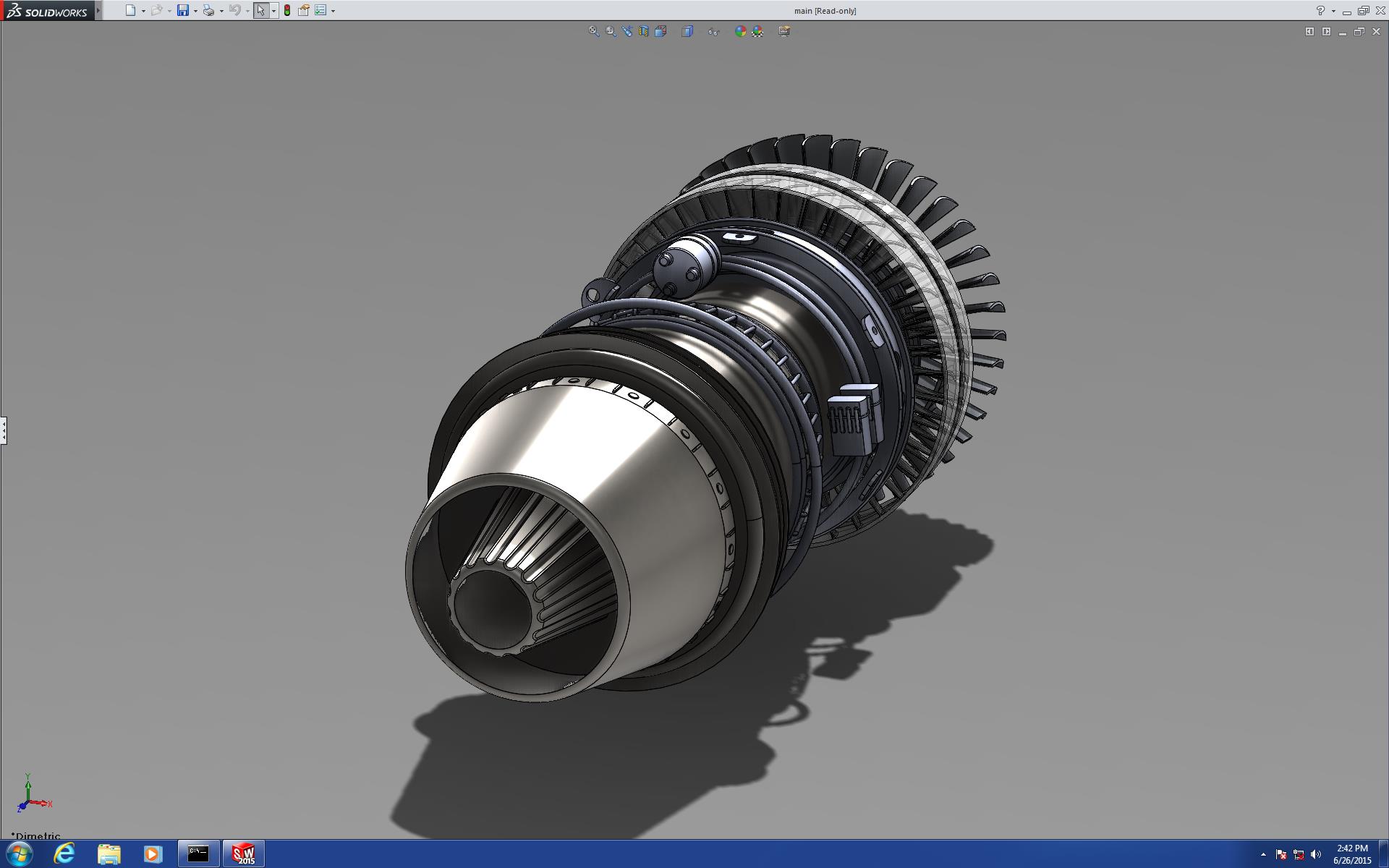Screen dimensions: 1389x868
Task: Click the Previous View icon
Action: (x=627, y=31)
